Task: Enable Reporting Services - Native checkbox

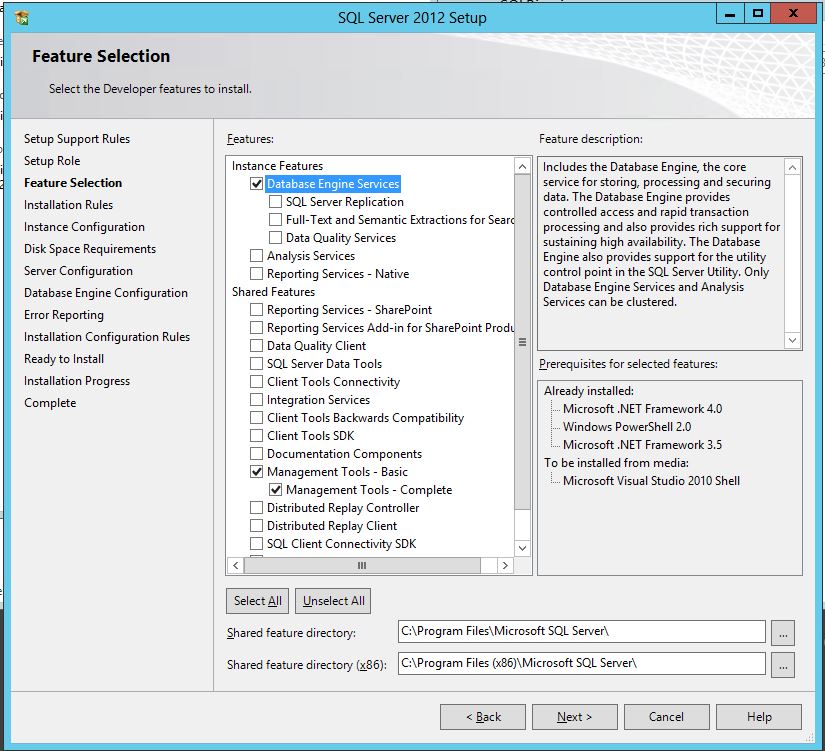Action: click(256, 274)
